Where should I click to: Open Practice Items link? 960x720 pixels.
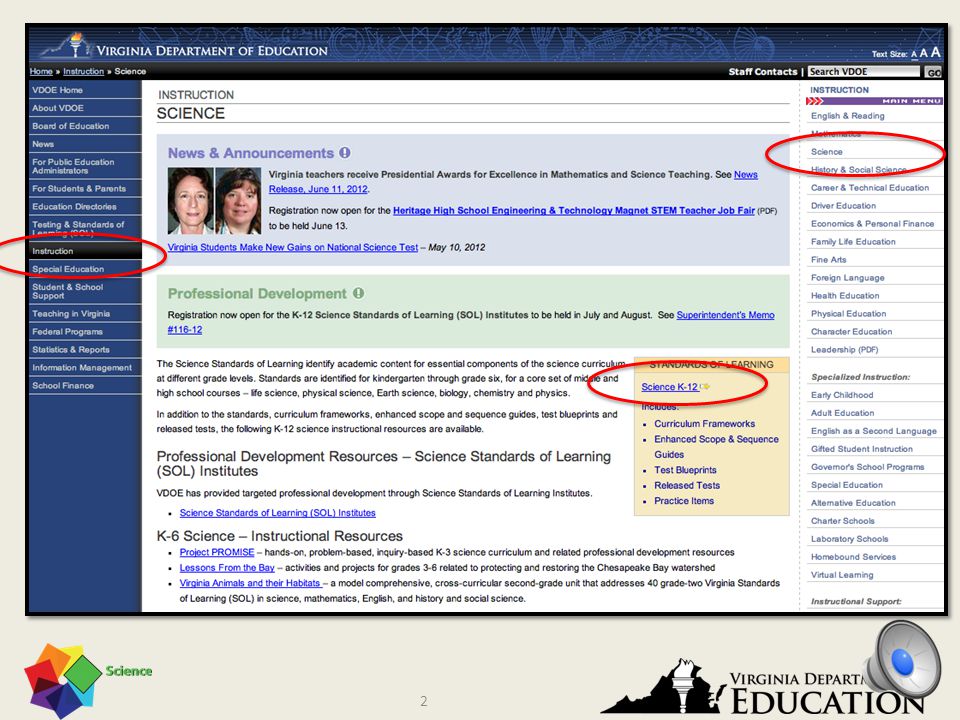684,501
